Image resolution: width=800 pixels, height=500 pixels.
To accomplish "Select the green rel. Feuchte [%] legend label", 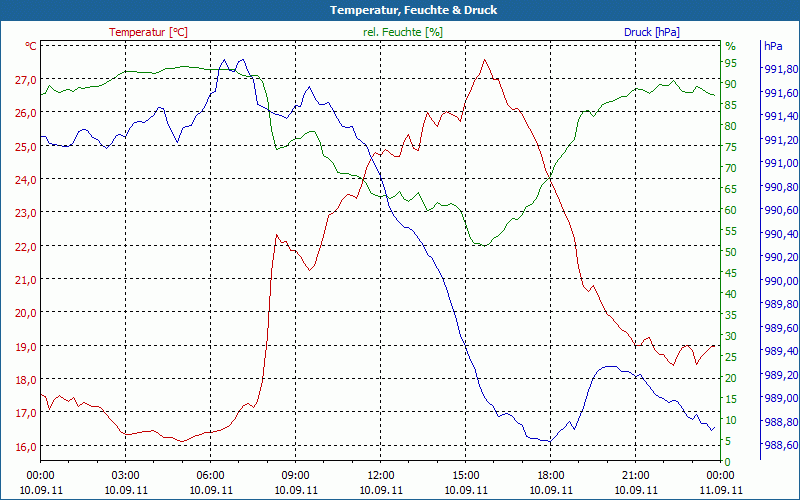I will point(403,32).
